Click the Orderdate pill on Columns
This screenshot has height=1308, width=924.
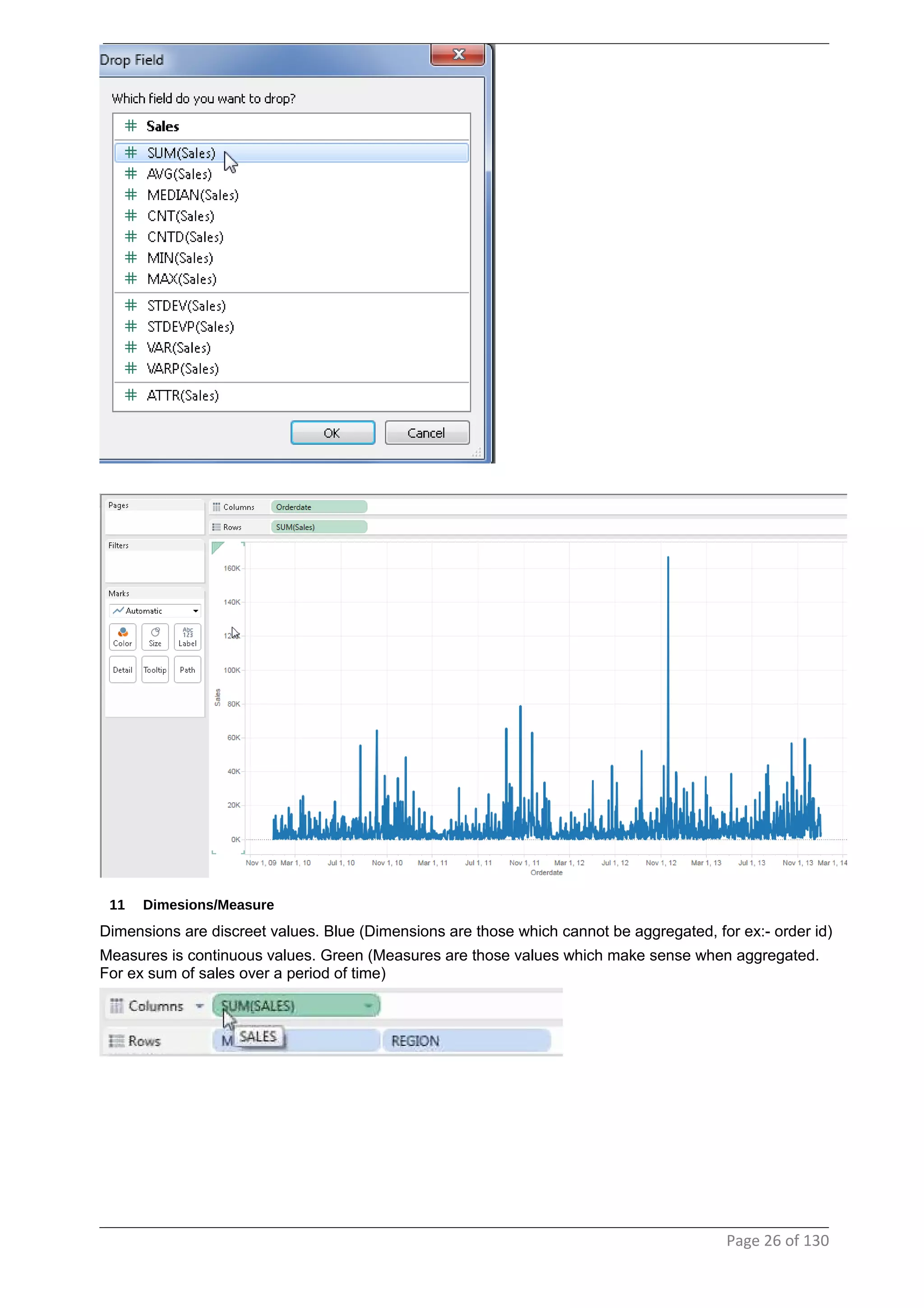(x=318, y=507)
